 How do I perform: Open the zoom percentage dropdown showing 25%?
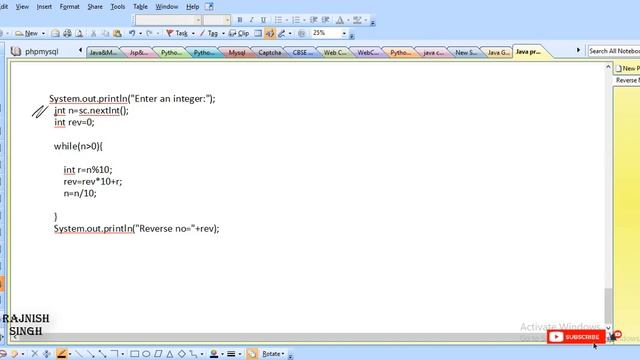tap(344, 33)
